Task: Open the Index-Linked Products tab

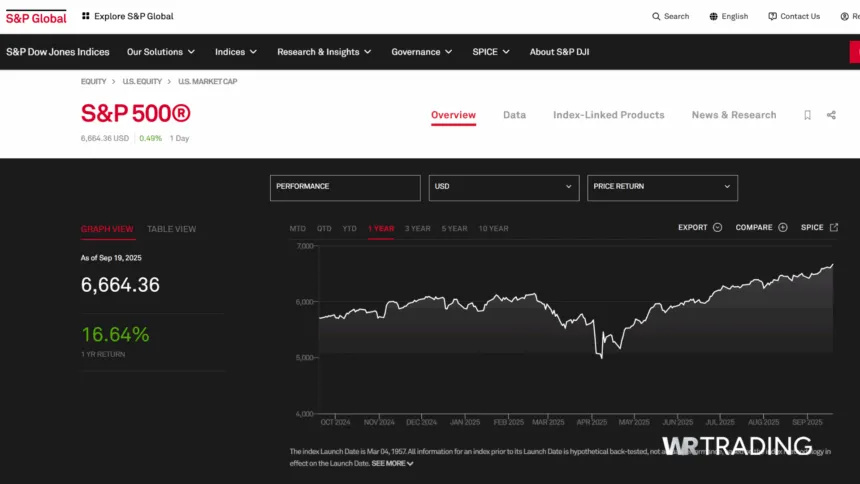Action: tap(608, 115)
